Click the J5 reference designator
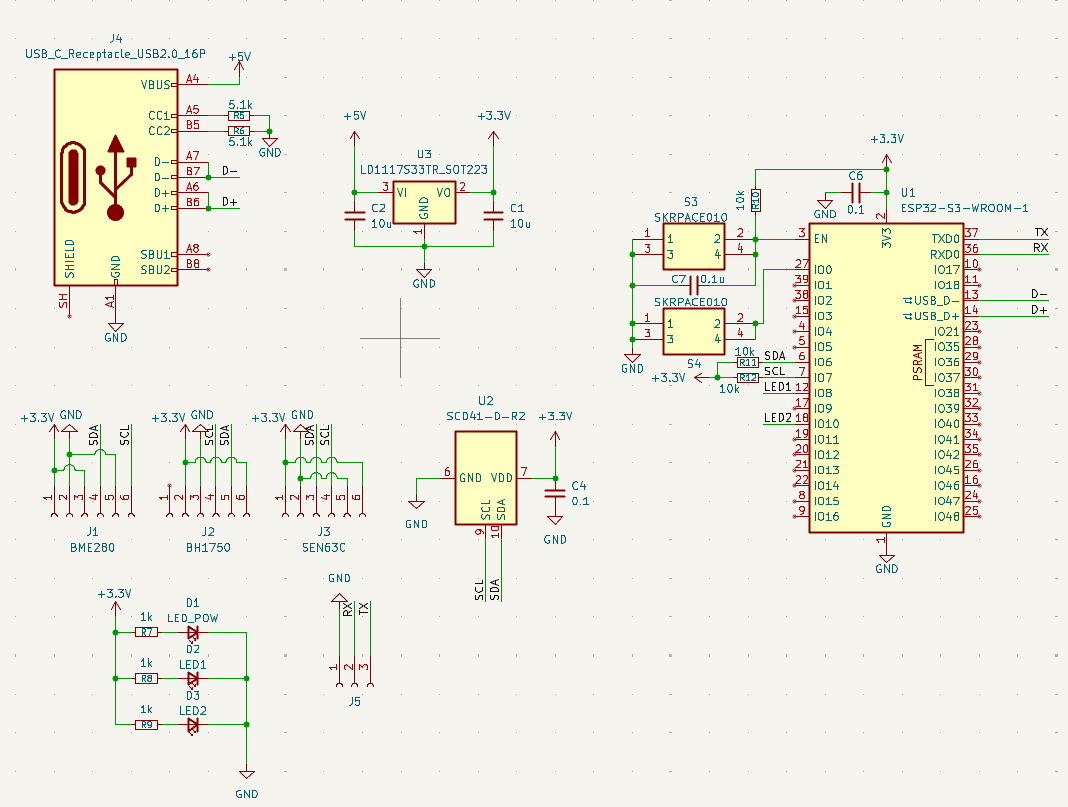 pos(355,701)
